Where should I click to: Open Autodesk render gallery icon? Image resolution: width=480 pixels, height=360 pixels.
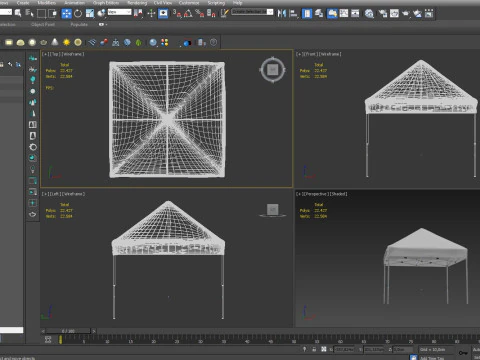429,13
